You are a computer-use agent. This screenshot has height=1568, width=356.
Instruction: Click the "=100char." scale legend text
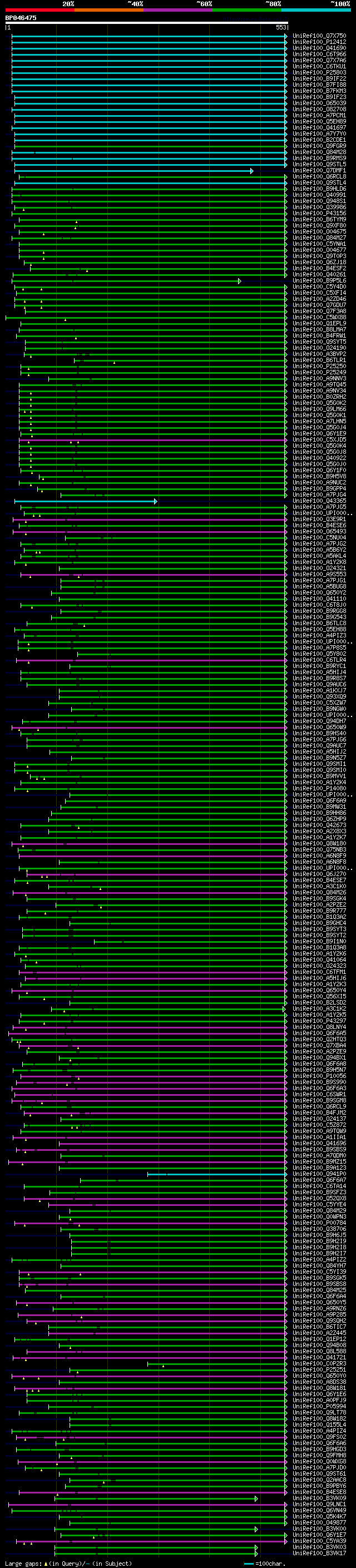coord(270,1563)
